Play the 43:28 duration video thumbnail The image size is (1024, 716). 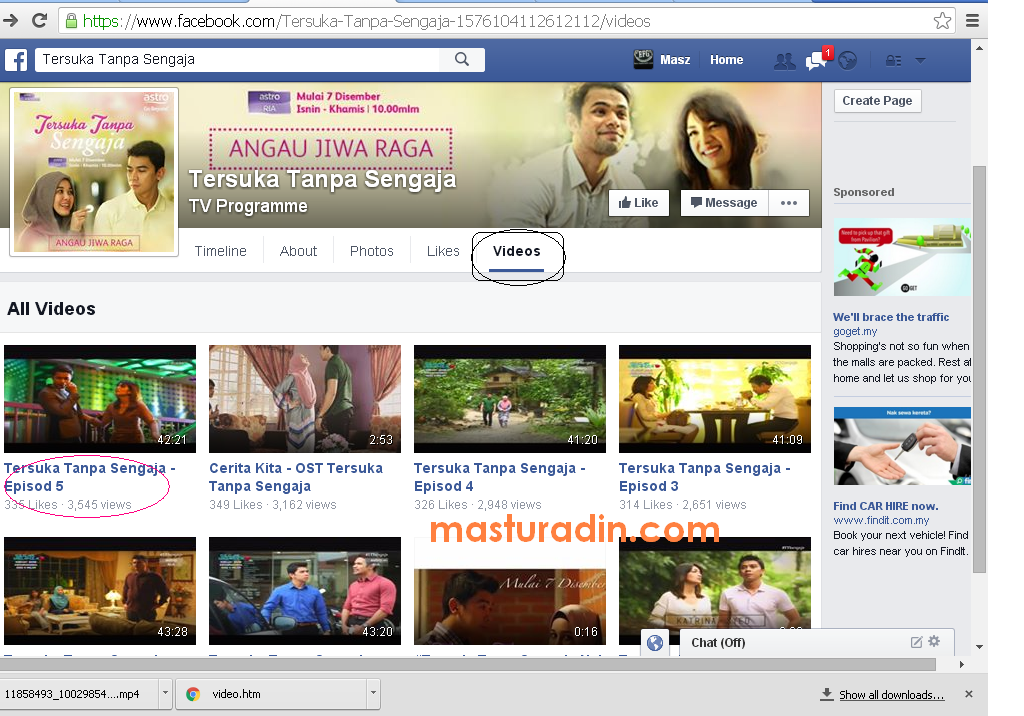coord(100,591)
